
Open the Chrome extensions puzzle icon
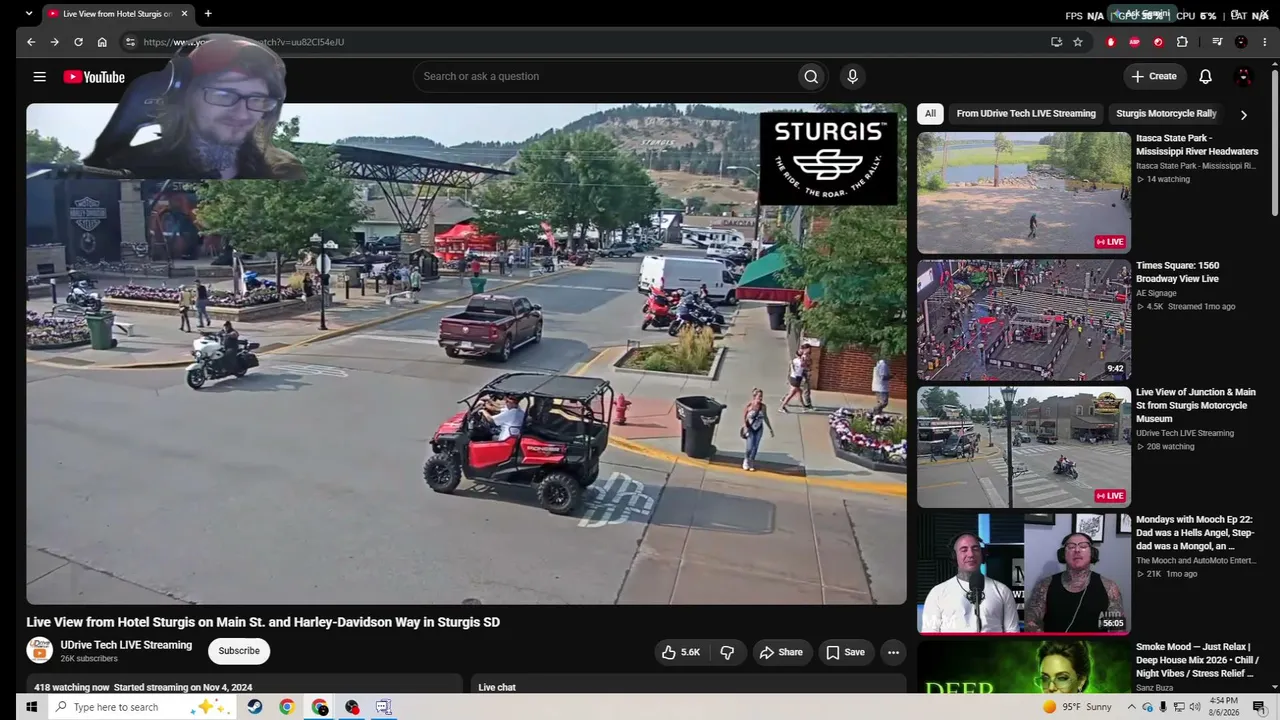(x=1182, y=42)
